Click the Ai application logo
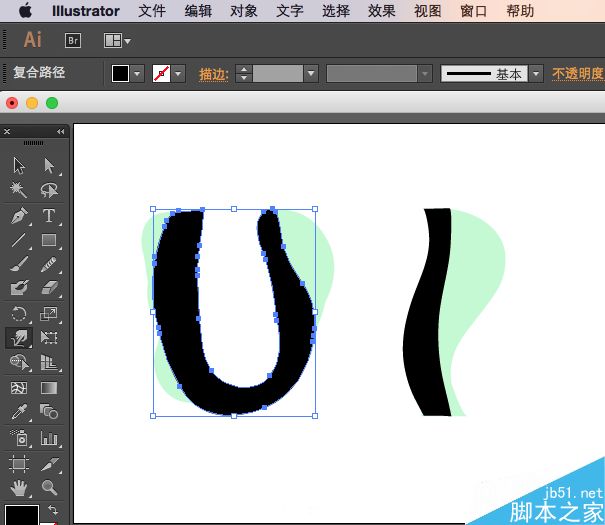The height and width of the screenshot is (525, 605). [32, 40]
